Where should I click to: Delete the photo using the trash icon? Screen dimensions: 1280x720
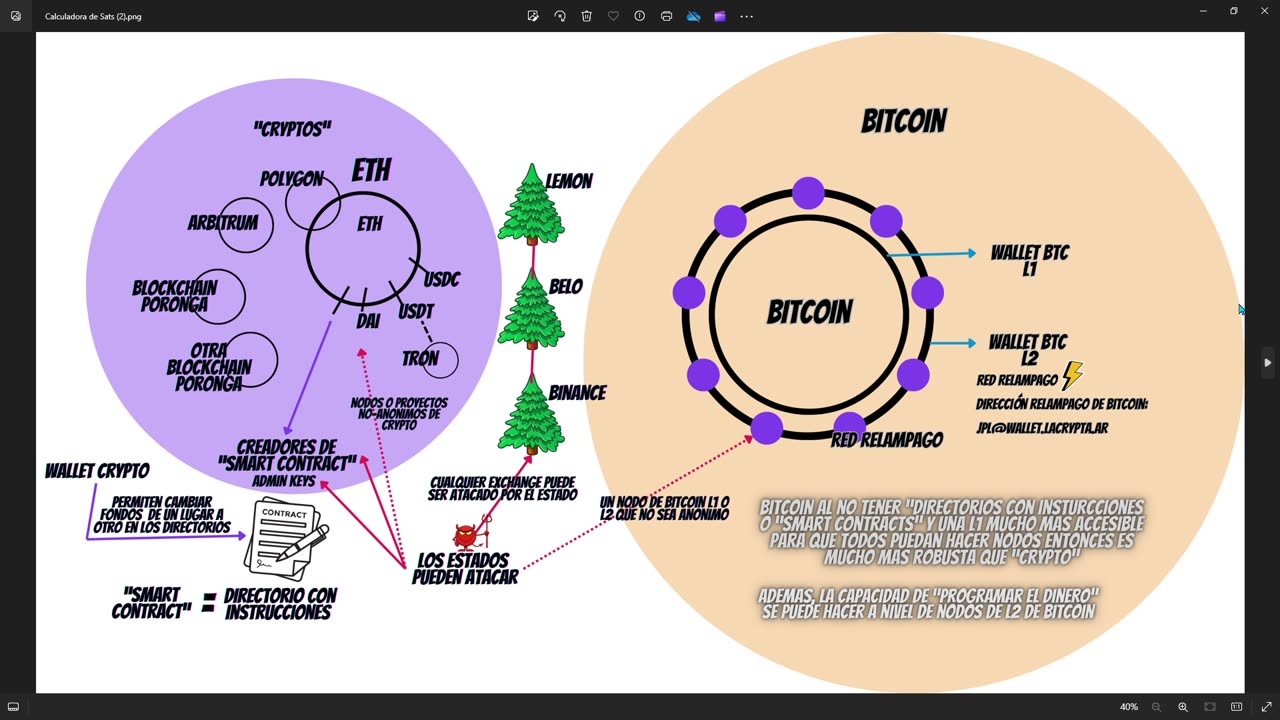(587, 16)
